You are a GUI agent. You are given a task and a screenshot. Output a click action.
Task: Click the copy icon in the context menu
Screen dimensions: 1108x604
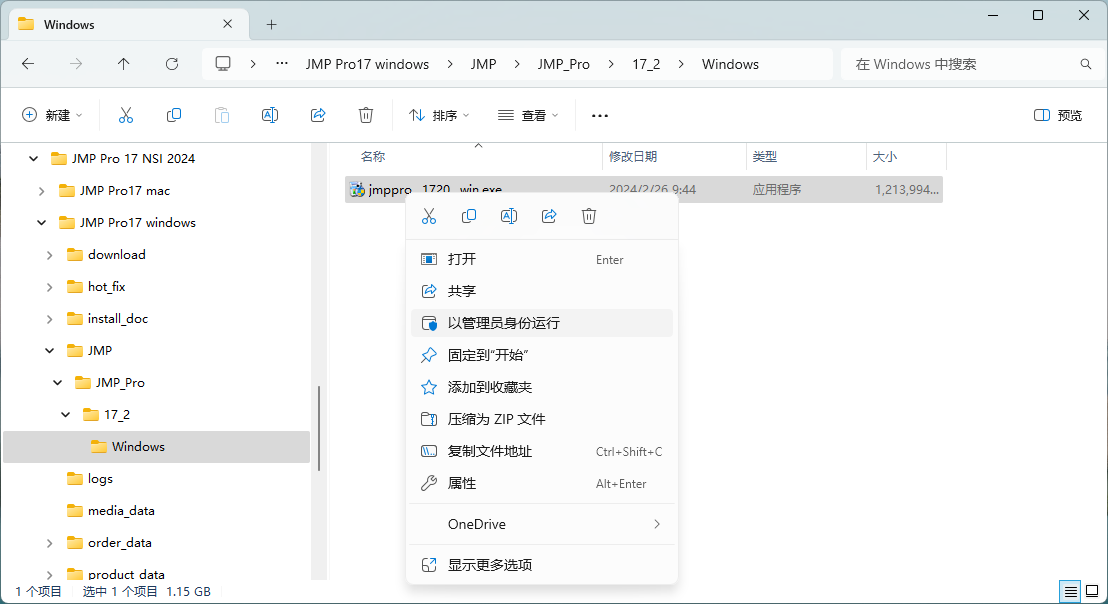pyautogui.click(x=468, y=216)
